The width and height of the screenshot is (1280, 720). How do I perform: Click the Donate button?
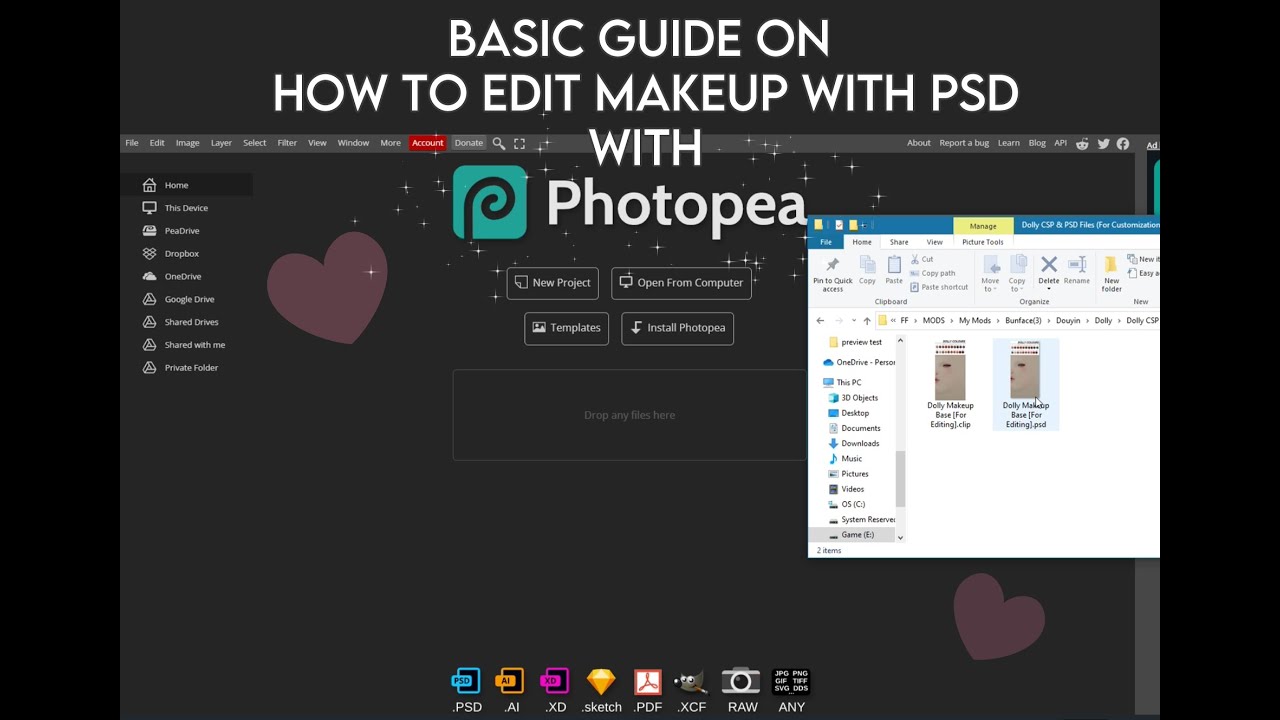[x=468, y=143]
